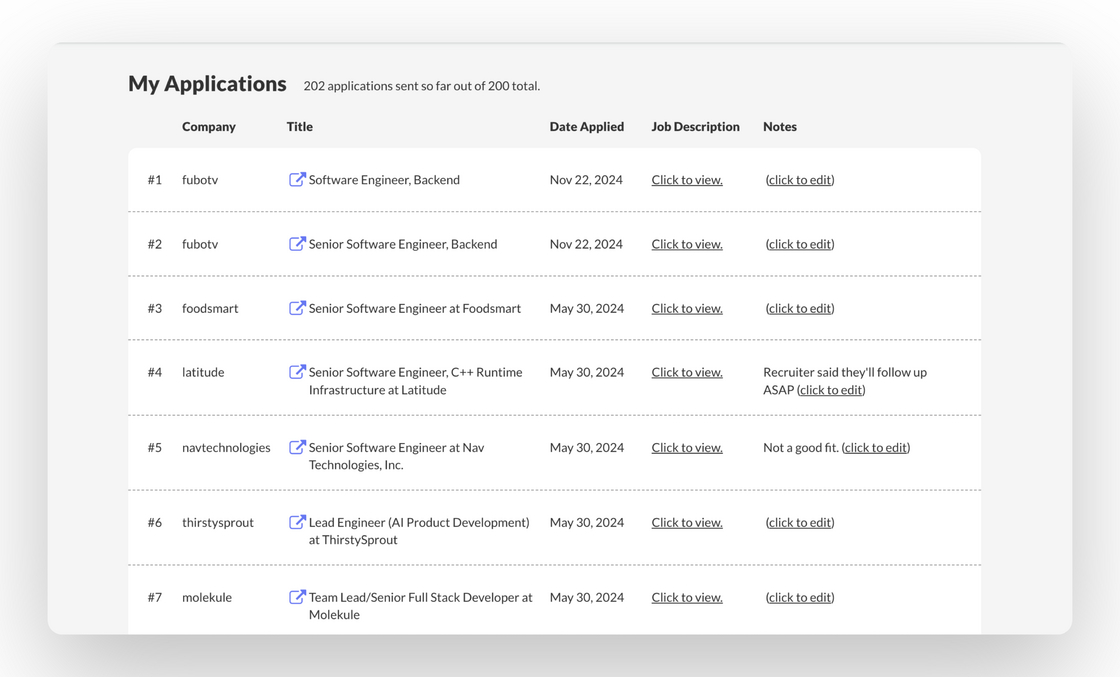Viewport: 1120px width, 677px height.
Task: Select company name 'molekule'
Action: coord(206,598)
